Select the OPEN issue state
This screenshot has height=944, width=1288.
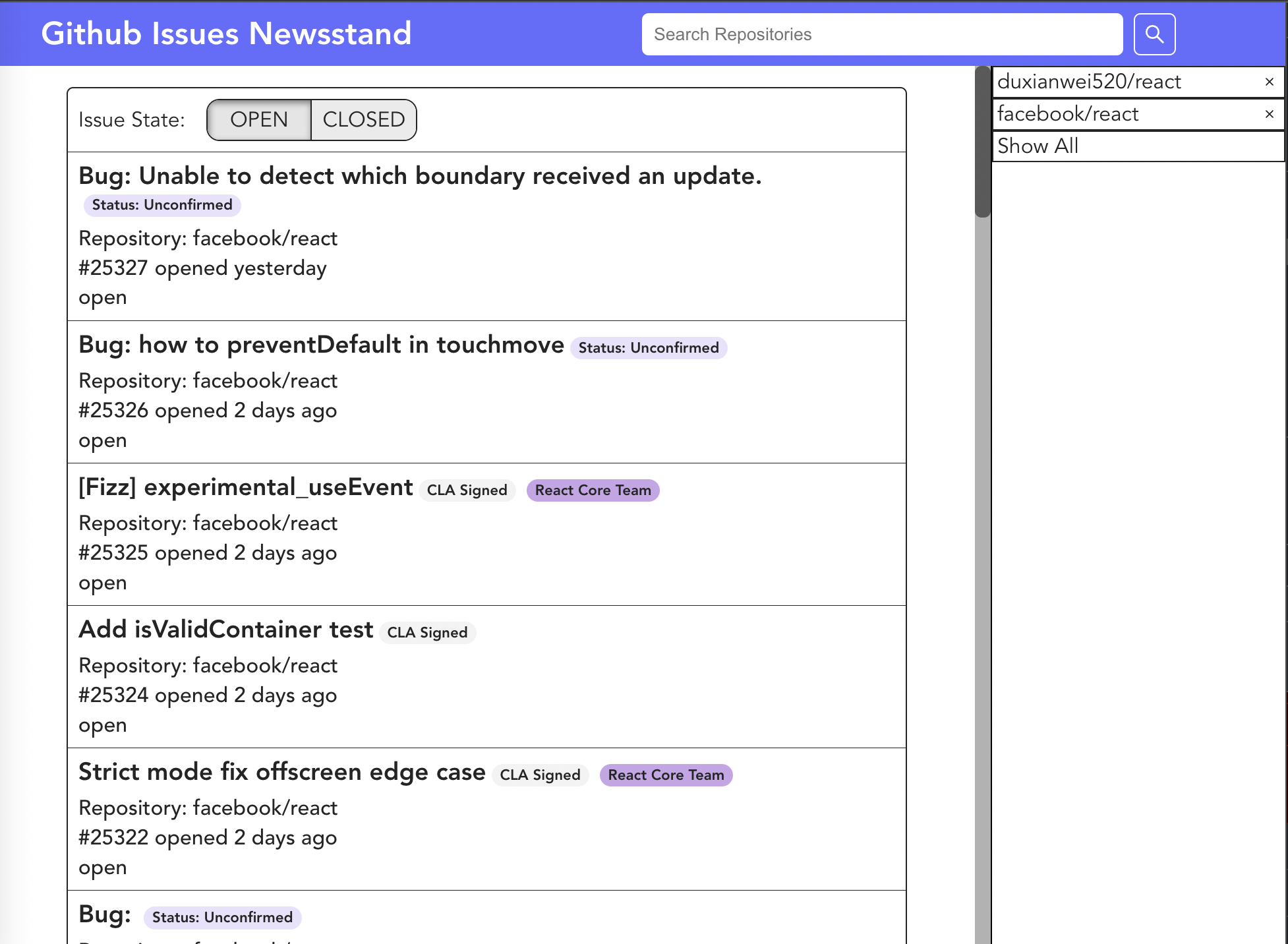click(259, 119)
